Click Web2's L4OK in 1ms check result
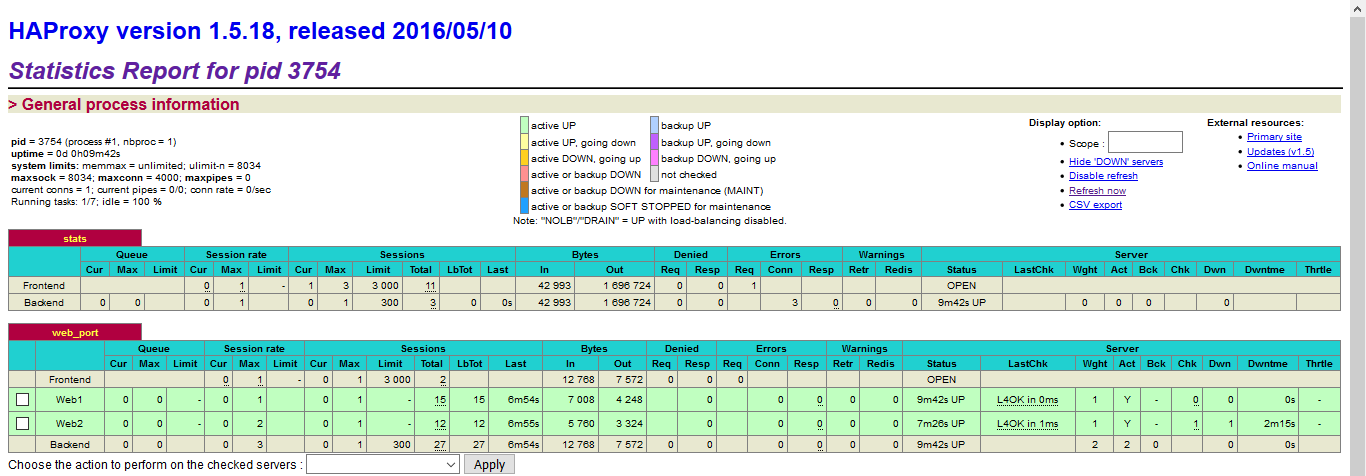 [x=1027, y=424]
